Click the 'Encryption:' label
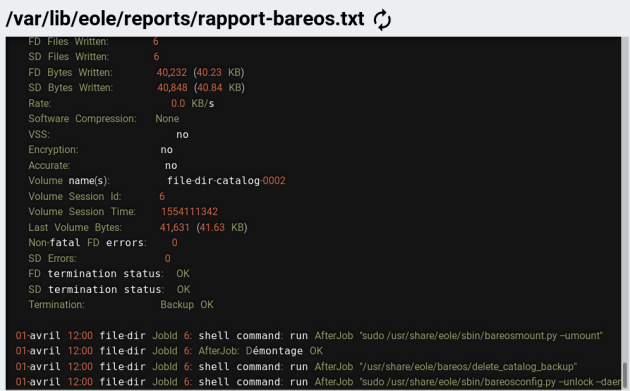The width and height of the screenshot is (630, 391). (x=53, y=150)
